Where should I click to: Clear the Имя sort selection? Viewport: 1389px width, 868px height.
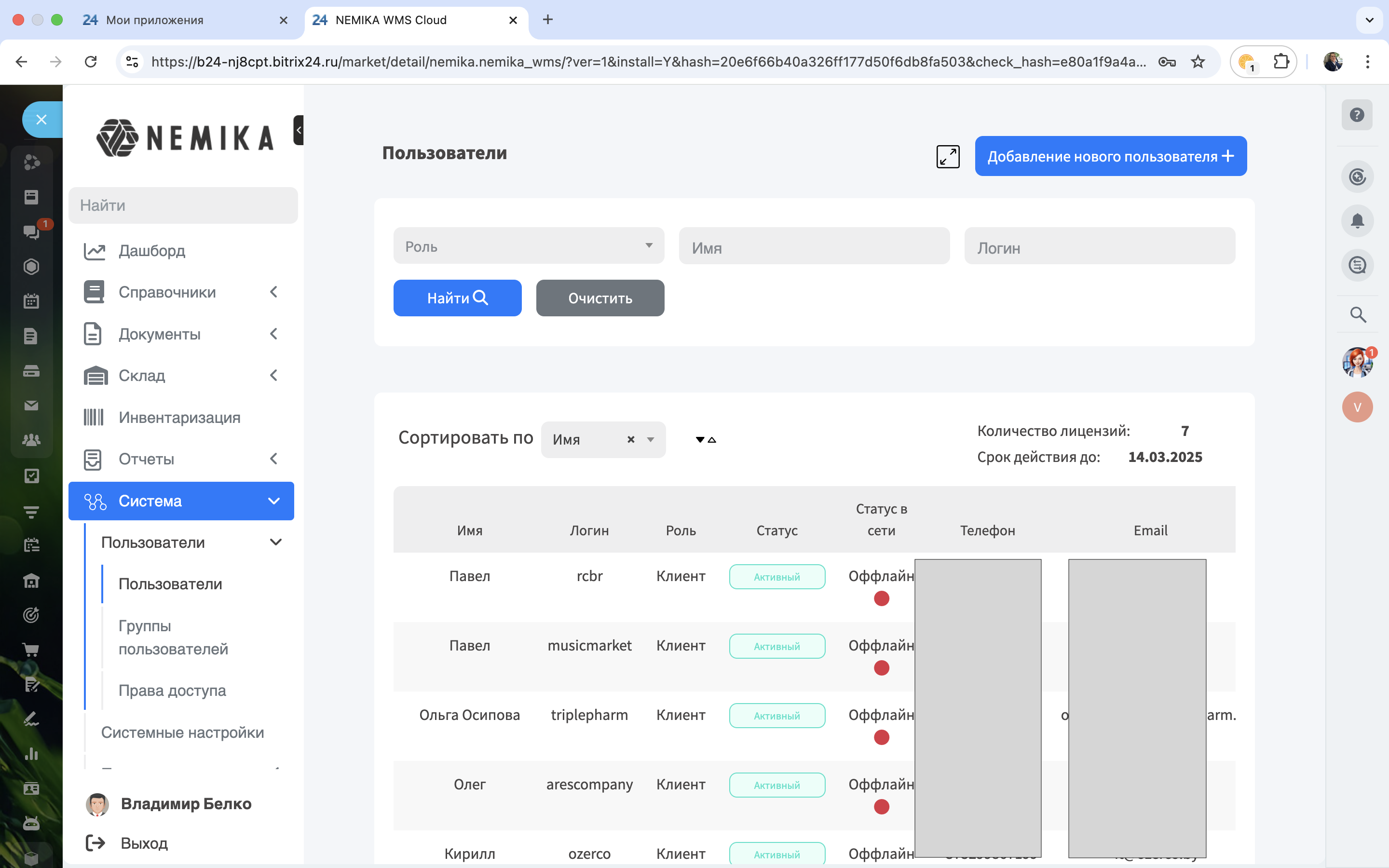tap(631, 440)
